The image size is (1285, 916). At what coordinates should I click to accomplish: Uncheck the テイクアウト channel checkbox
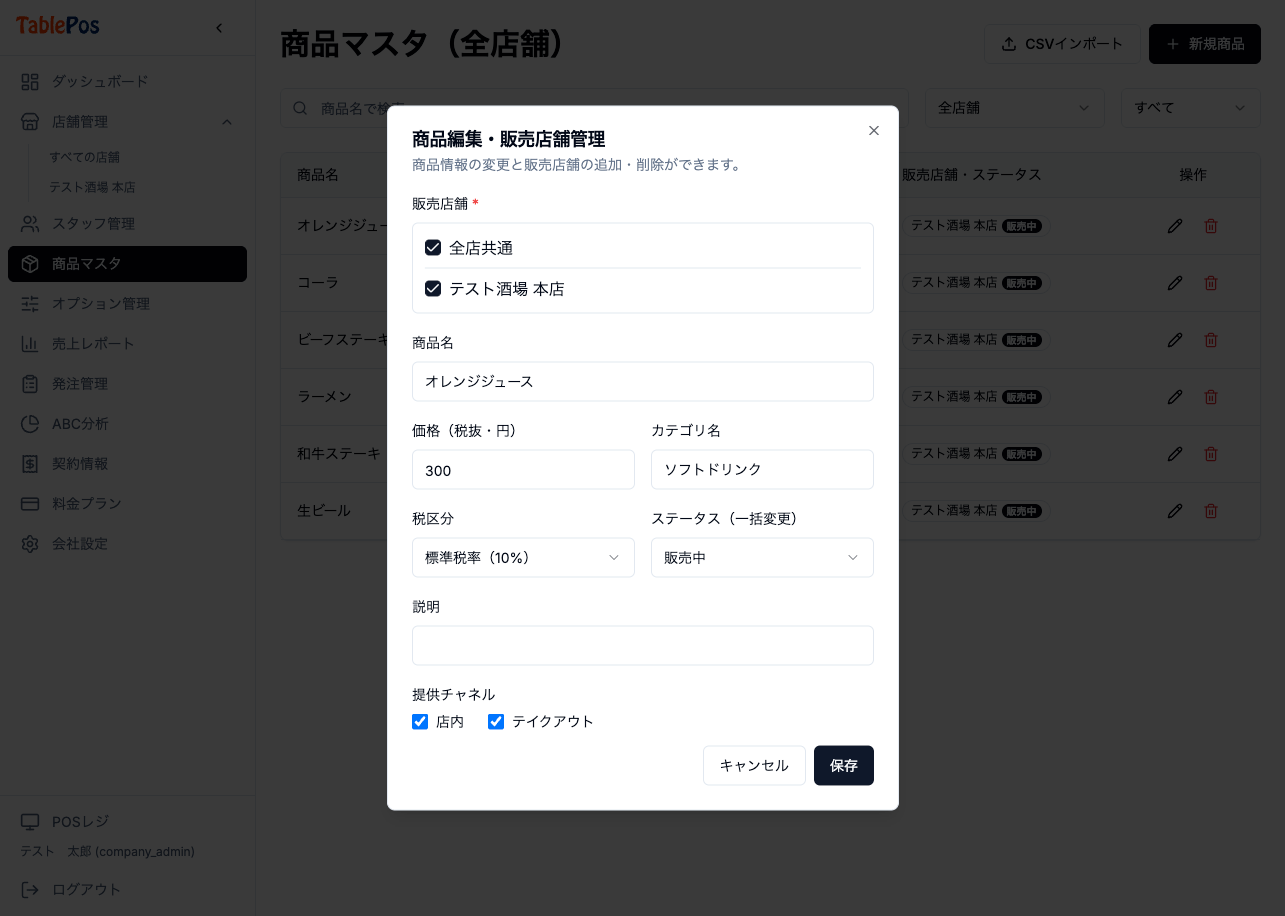tap(496, 722)
